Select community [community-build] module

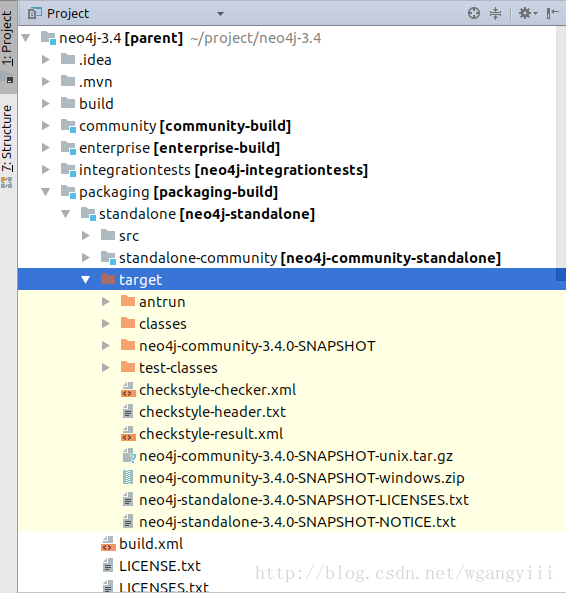pyautogui.click(x=185, y=126)
